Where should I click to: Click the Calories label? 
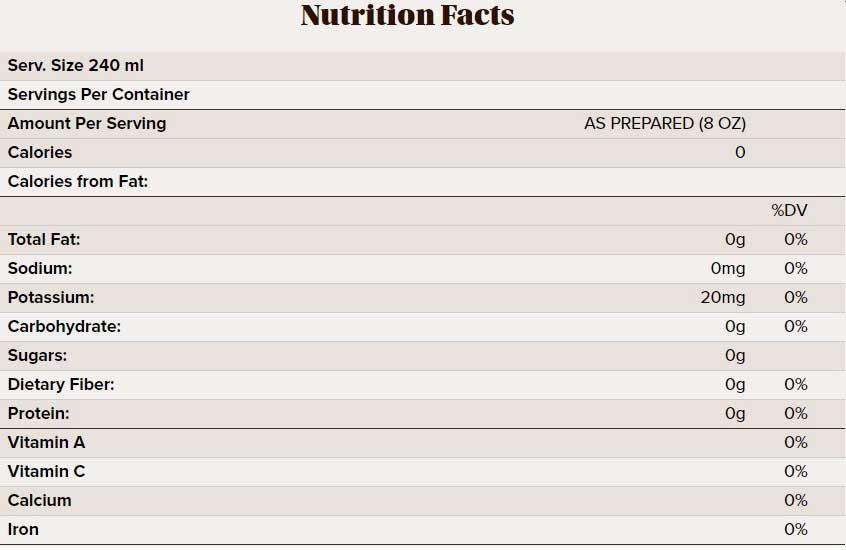tap(40, 153)
